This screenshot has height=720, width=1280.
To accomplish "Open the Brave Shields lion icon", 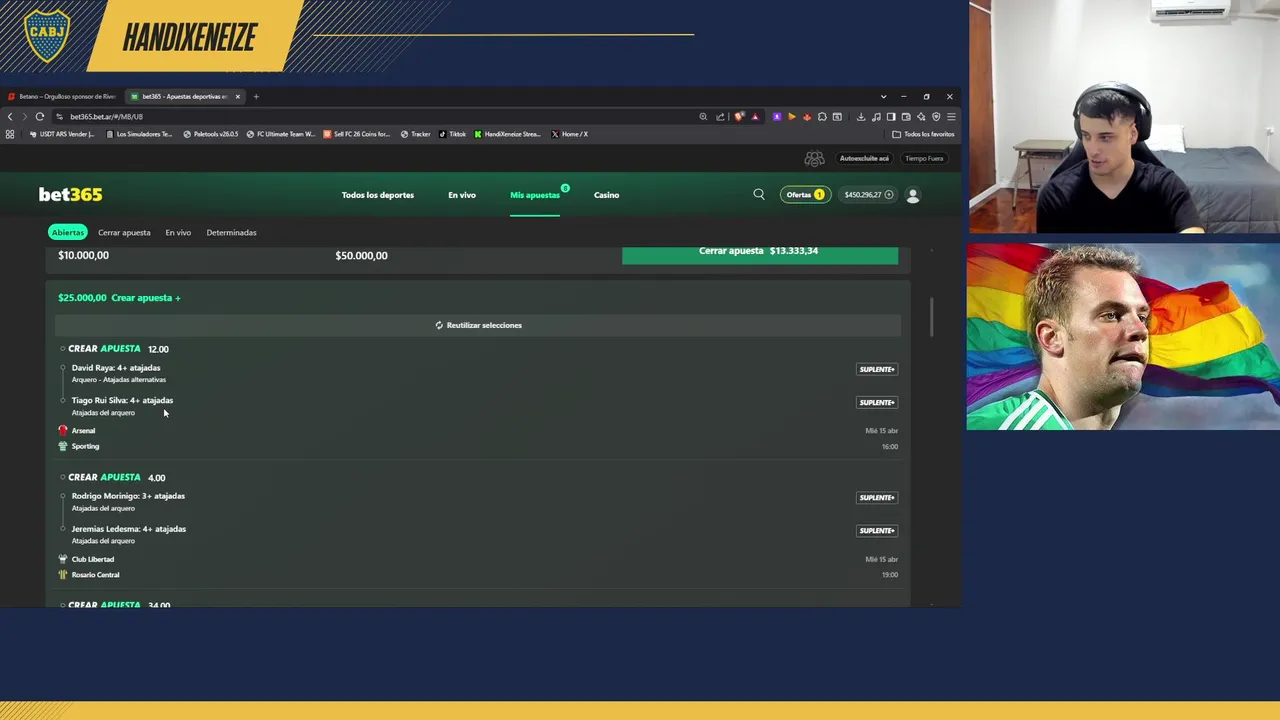I will point(739,116).
